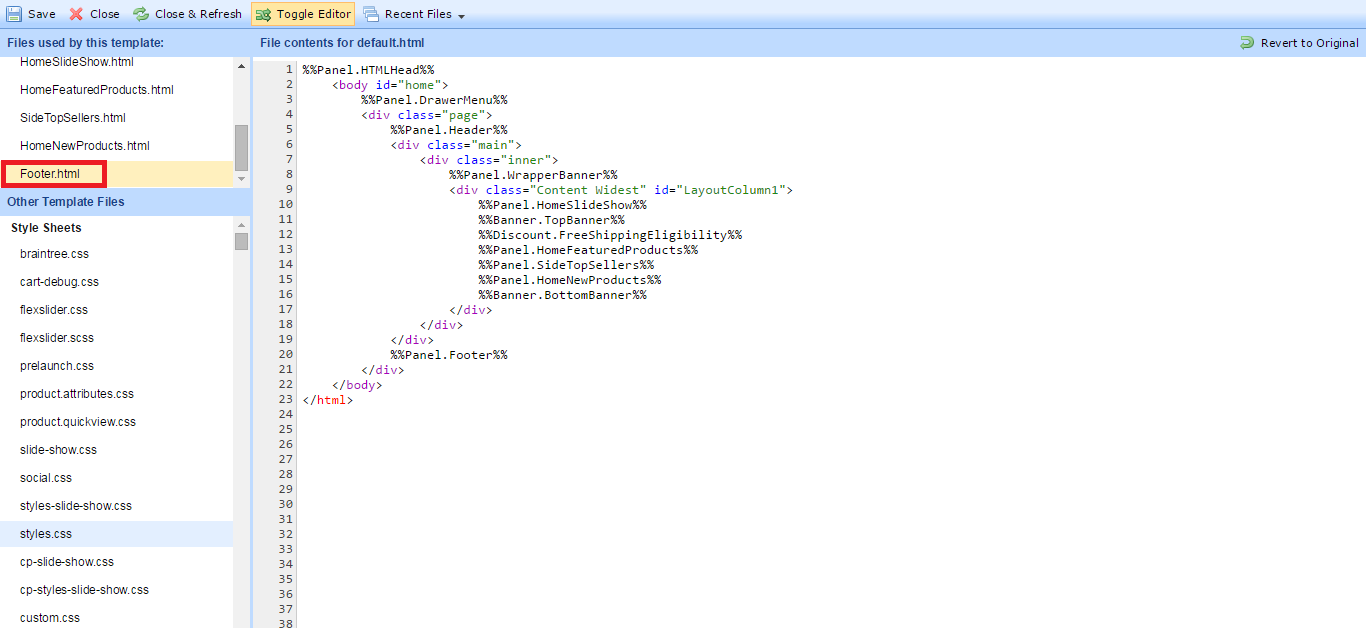Select HomeSlideShow.html file
The height and width of the screenshot is (628, 1366).
[76, 62]
